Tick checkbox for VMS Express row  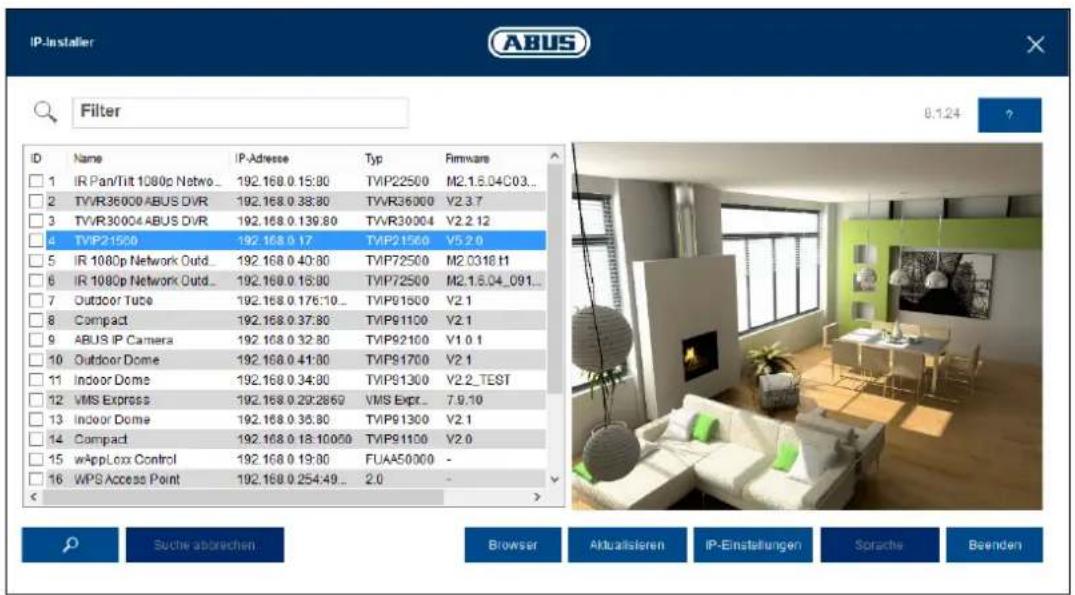pos(36,400)
